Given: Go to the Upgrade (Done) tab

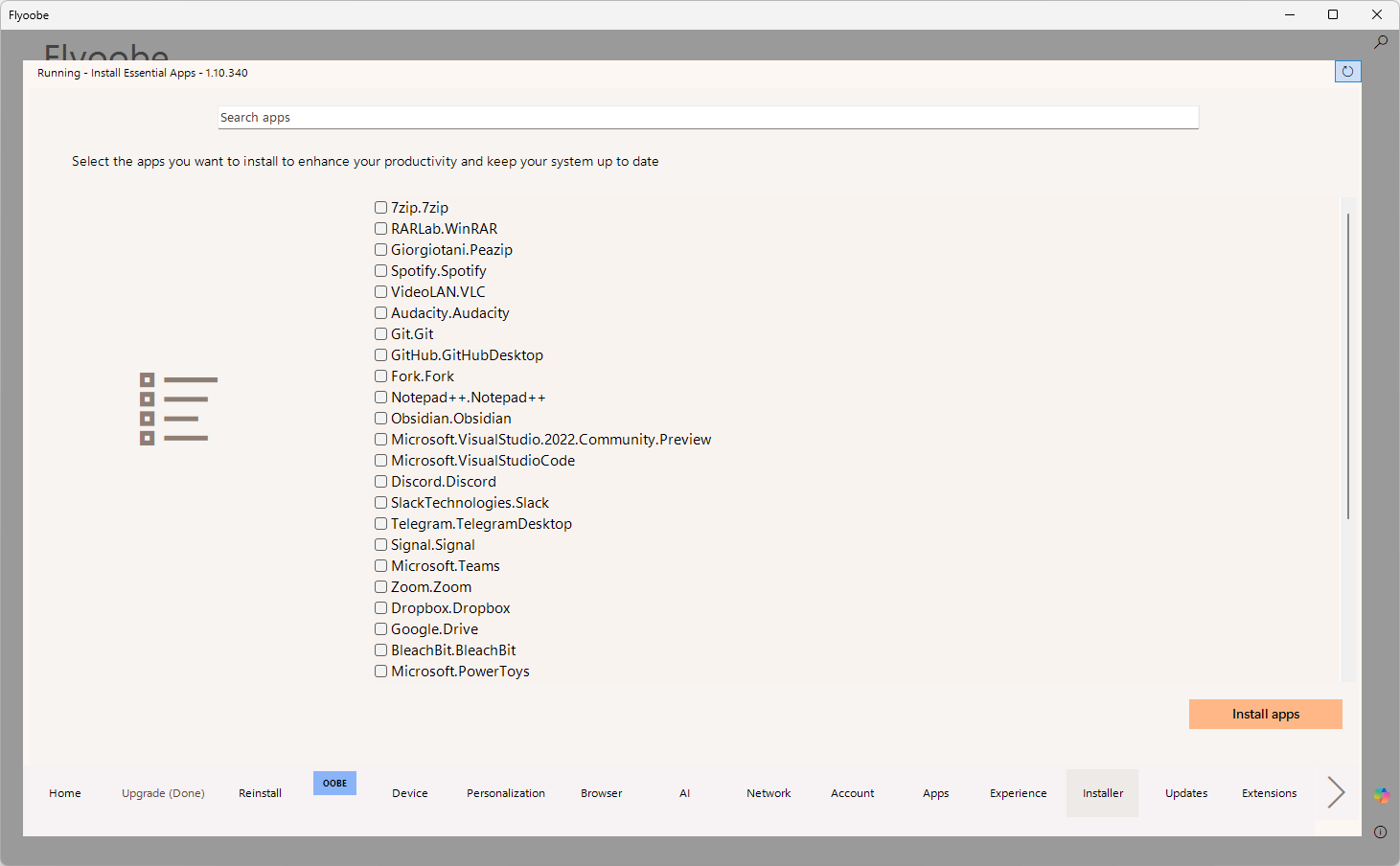Looking at the screenshot, I should click(163, 793).
